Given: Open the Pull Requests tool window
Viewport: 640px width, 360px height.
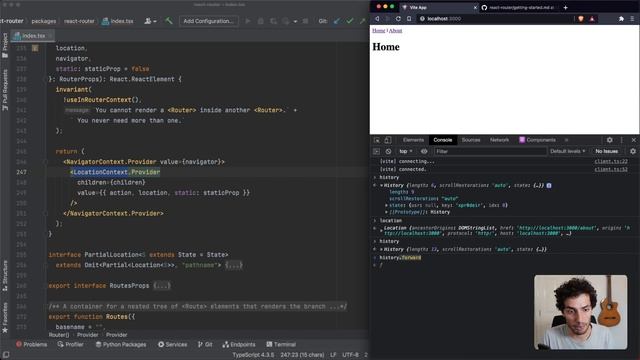Looking at the screenshot, I should [x=5, y=90].
